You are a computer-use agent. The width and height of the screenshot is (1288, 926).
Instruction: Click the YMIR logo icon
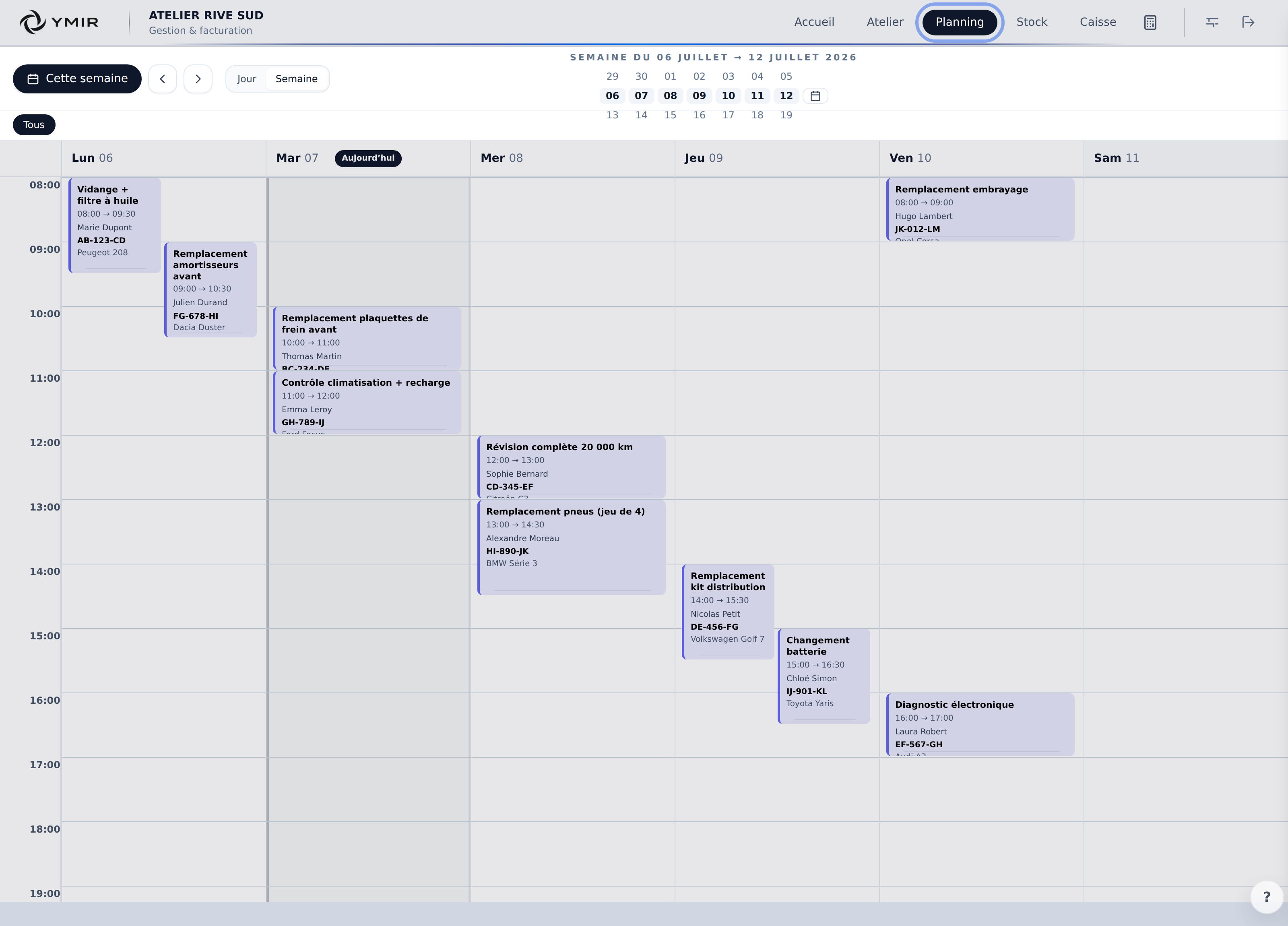point(32,22)
